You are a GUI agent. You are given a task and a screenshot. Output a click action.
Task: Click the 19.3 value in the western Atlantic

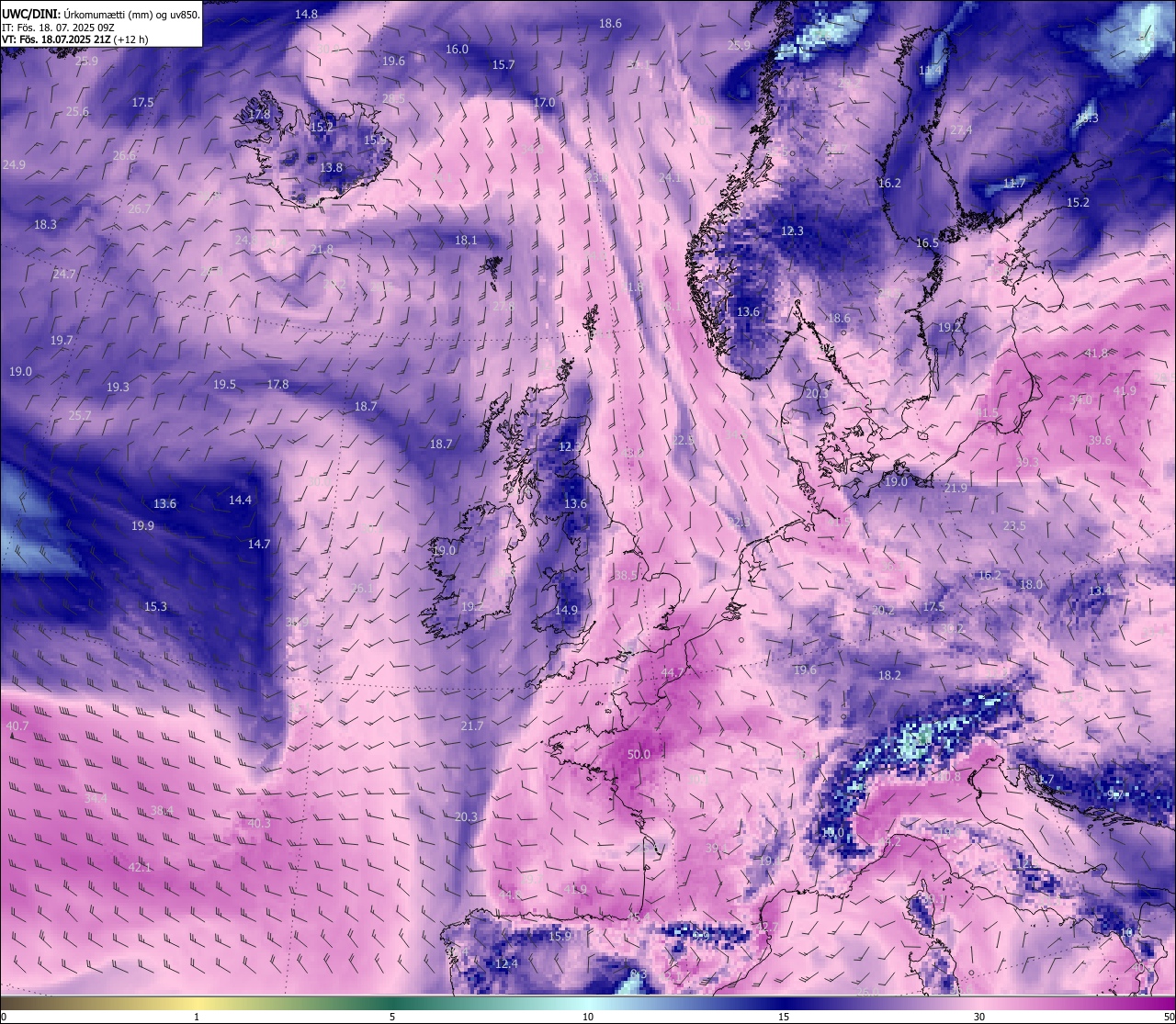[118, 388]
